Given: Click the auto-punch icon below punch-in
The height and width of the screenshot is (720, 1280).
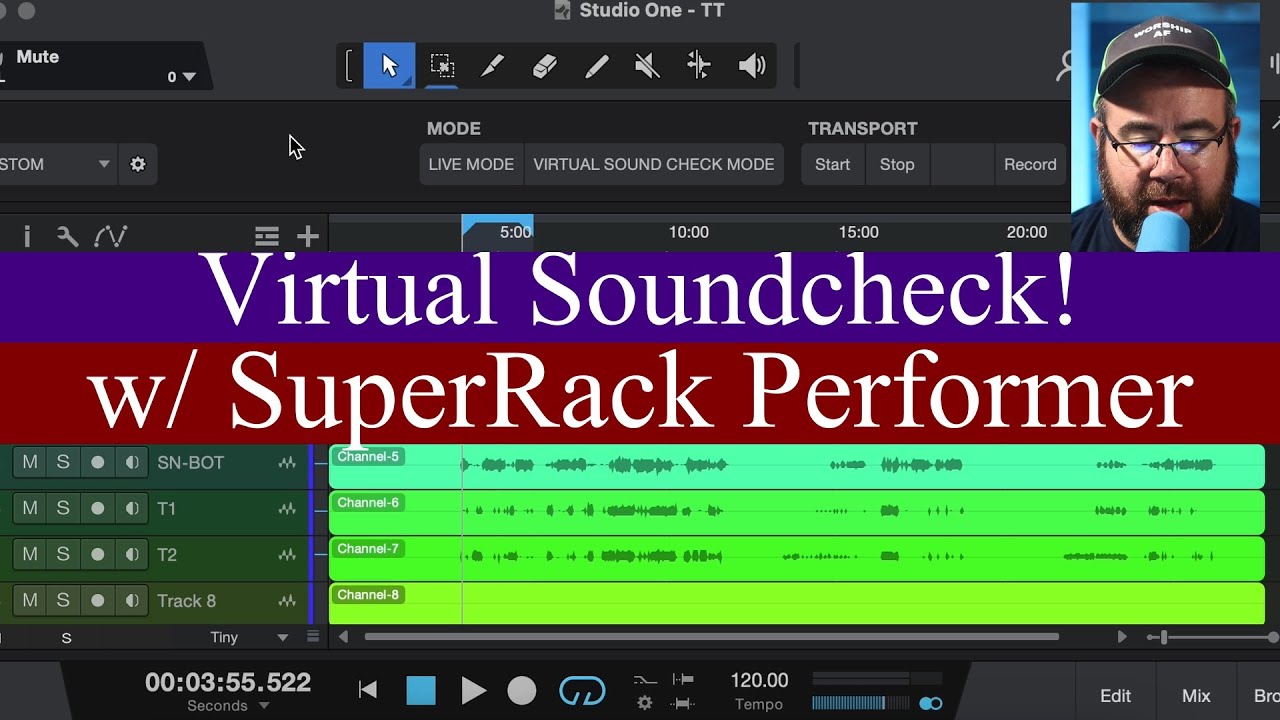Looking at the screenshot, I should point(683,703).
